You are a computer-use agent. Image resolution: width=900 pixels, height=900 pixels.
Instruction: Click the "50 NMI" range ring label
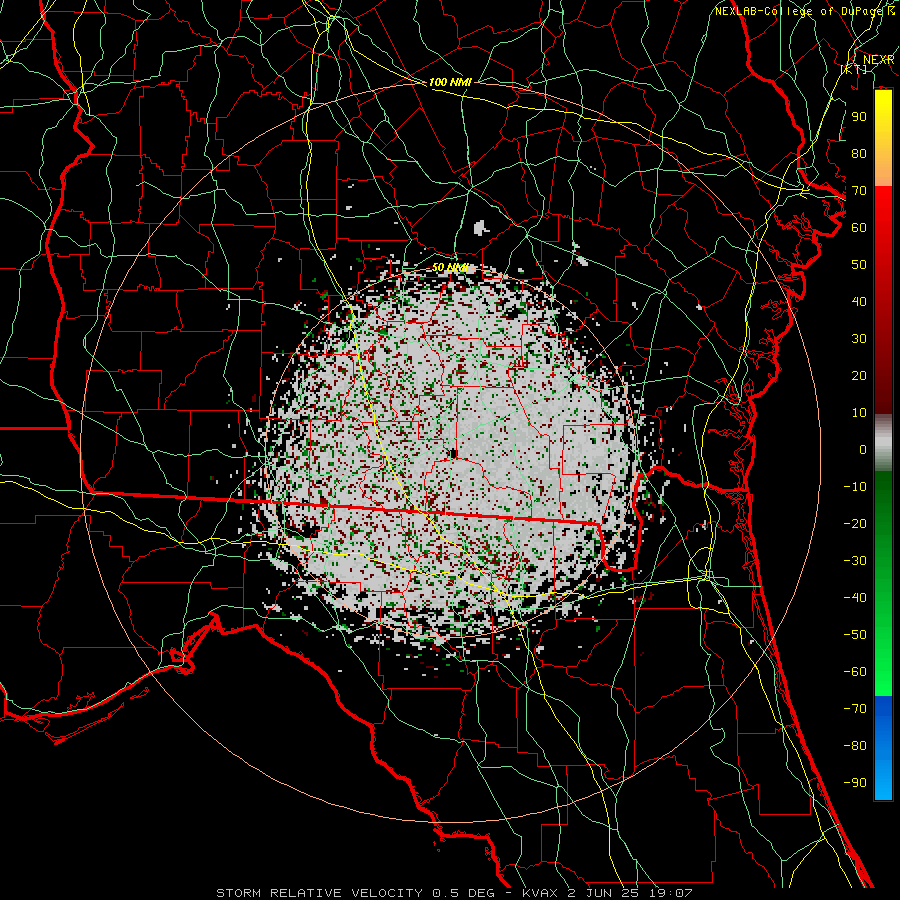click(450, 267)
